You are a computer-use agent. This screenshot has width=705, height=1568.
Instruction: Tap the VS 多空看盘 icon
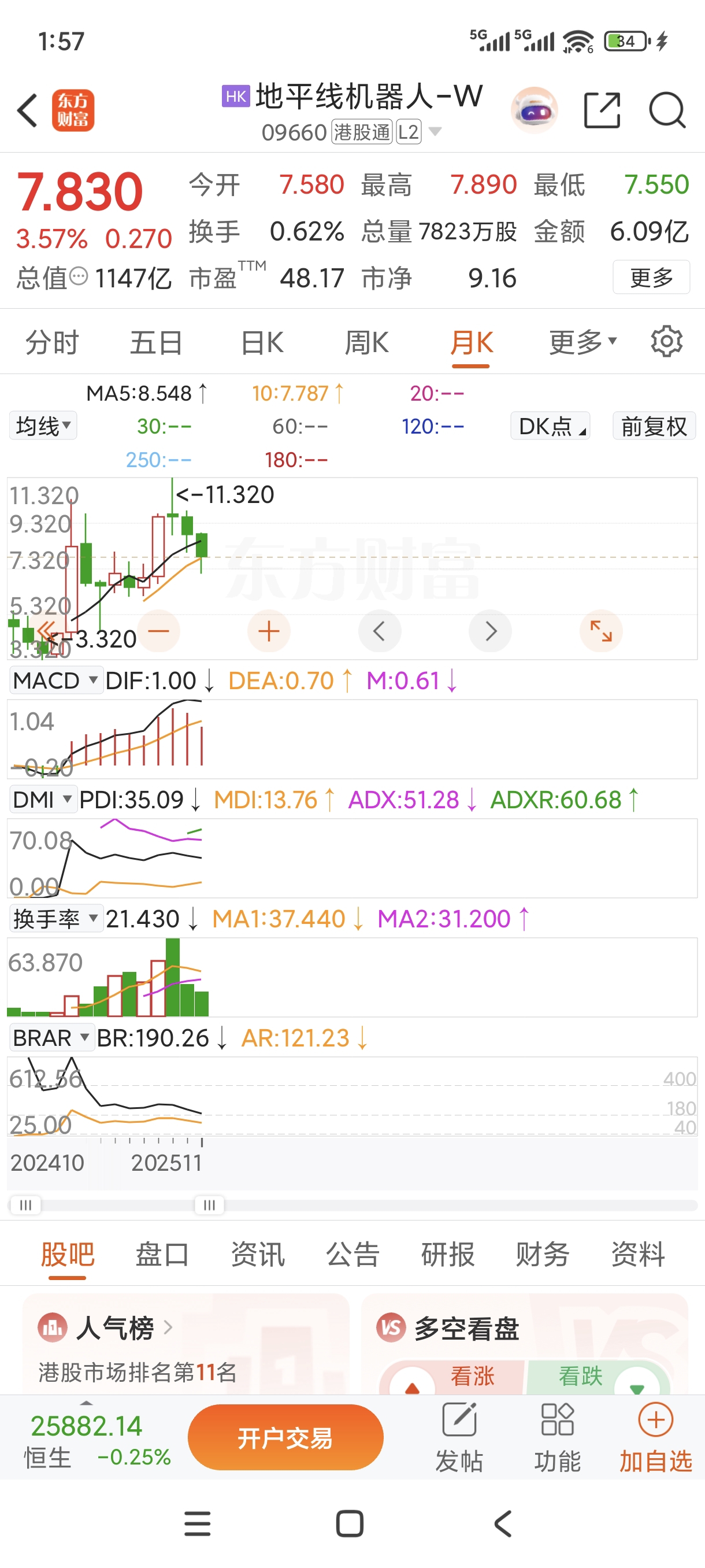click(x=391, y=1327)
